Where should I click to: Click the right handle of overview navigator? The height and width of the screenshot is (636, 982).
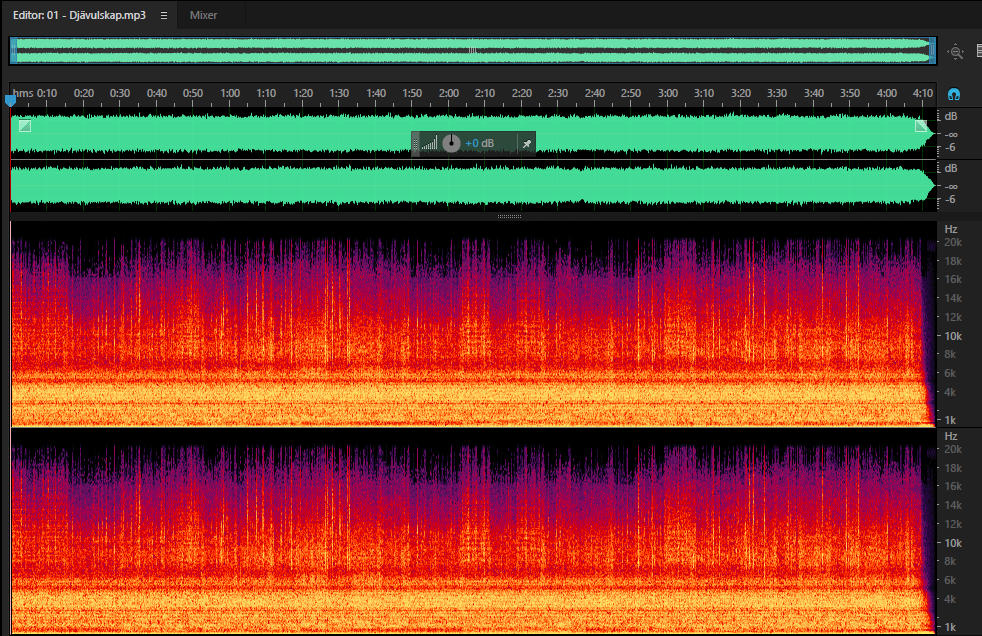[933, 51]
